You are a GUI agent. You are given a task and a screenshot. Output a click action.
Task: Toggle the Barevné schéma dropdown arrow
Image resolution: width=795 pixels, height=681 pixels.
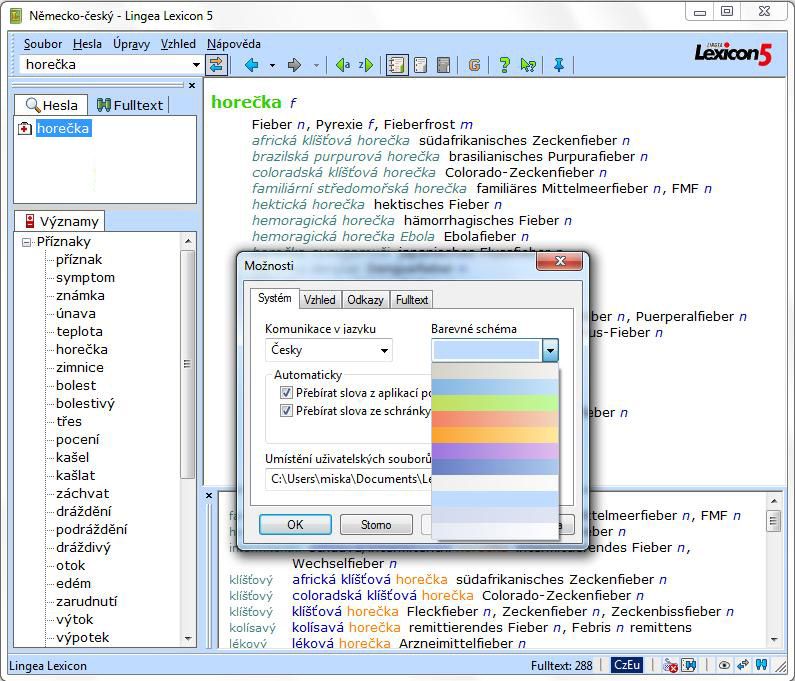[x=550, y=350]
